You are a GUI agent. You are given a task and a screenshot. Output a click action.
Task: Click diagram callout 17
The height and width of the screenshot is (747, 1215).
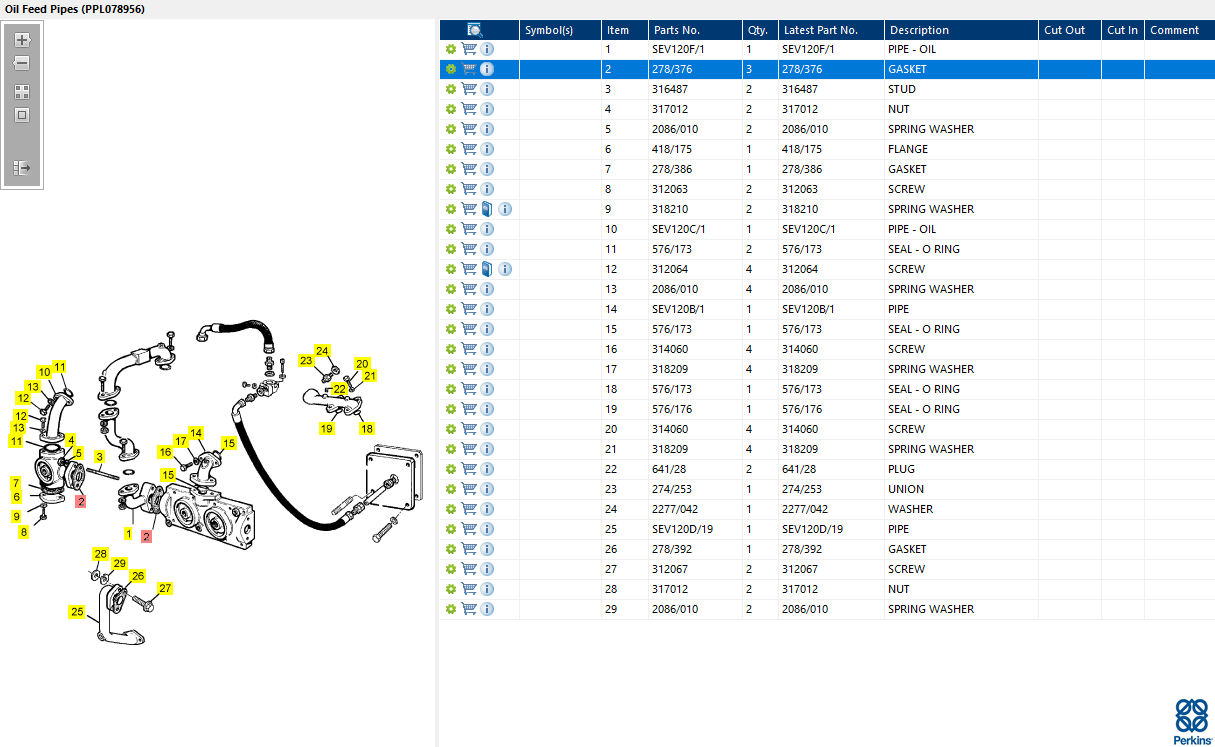click(x=181, y=441)
